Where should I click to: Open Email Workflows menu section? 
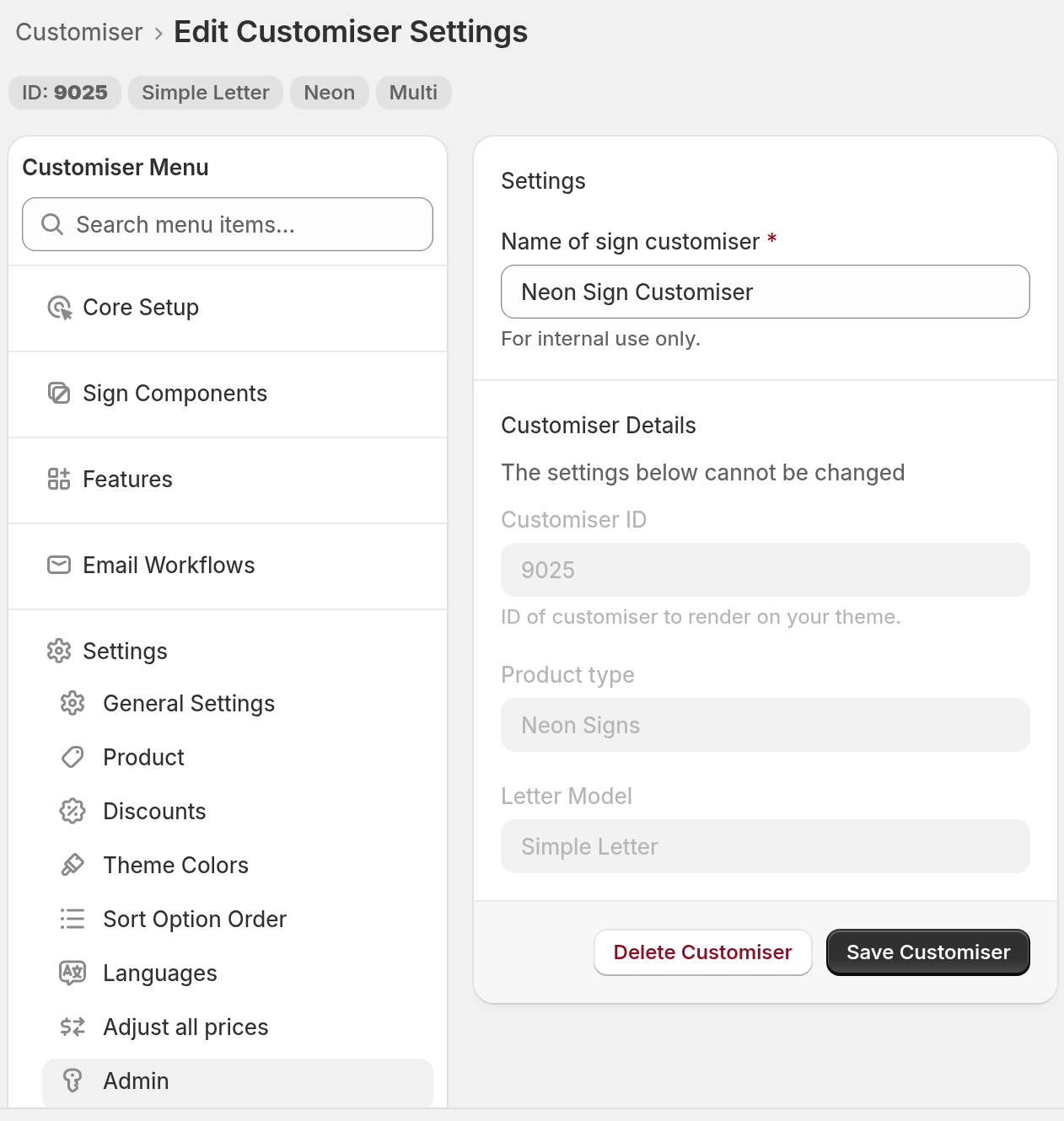coord(228,566)
